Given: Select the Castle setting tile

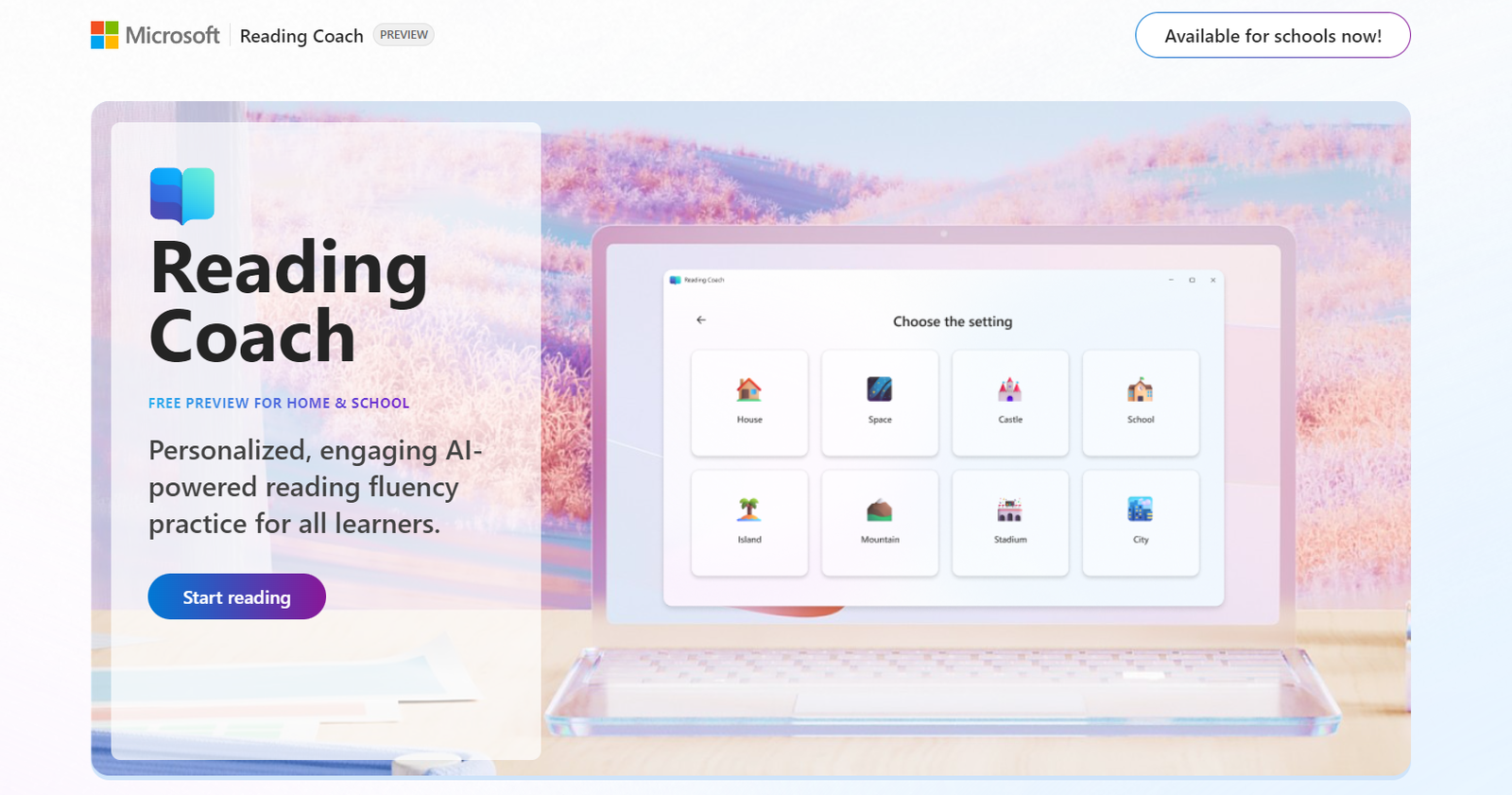Looking at the screenshot, I should [1010, 403].
